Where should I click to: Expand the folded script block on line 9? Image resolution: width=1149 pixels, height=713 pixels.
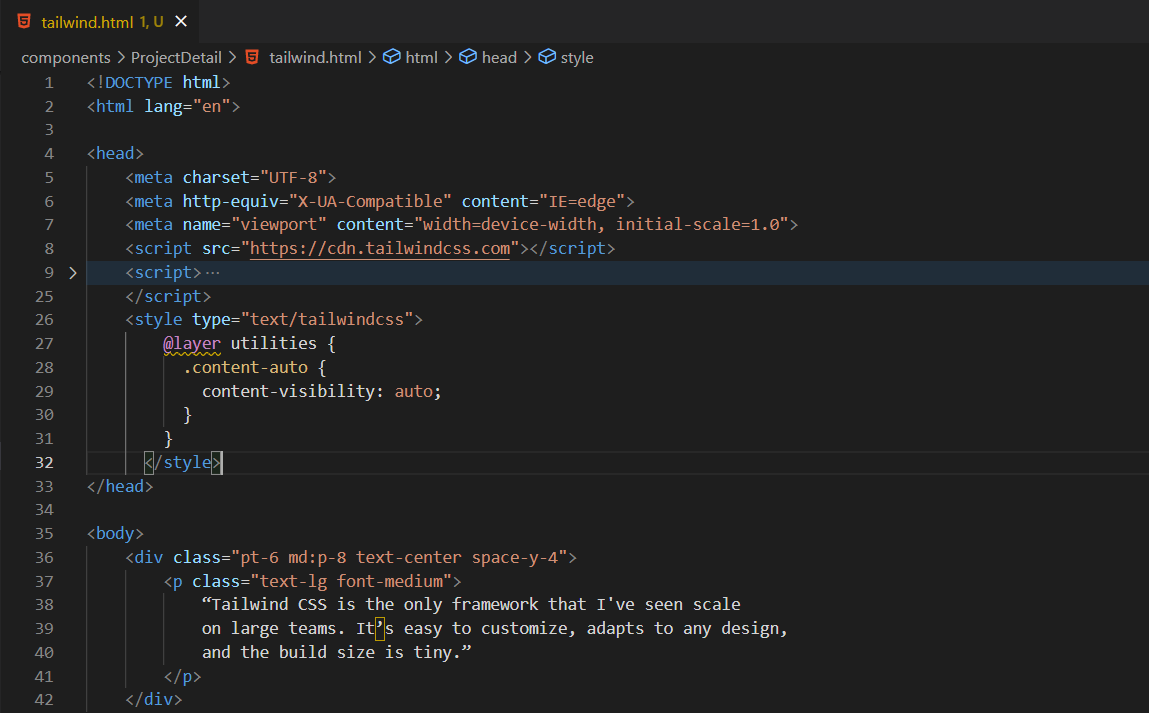click(x=72, y=272)
